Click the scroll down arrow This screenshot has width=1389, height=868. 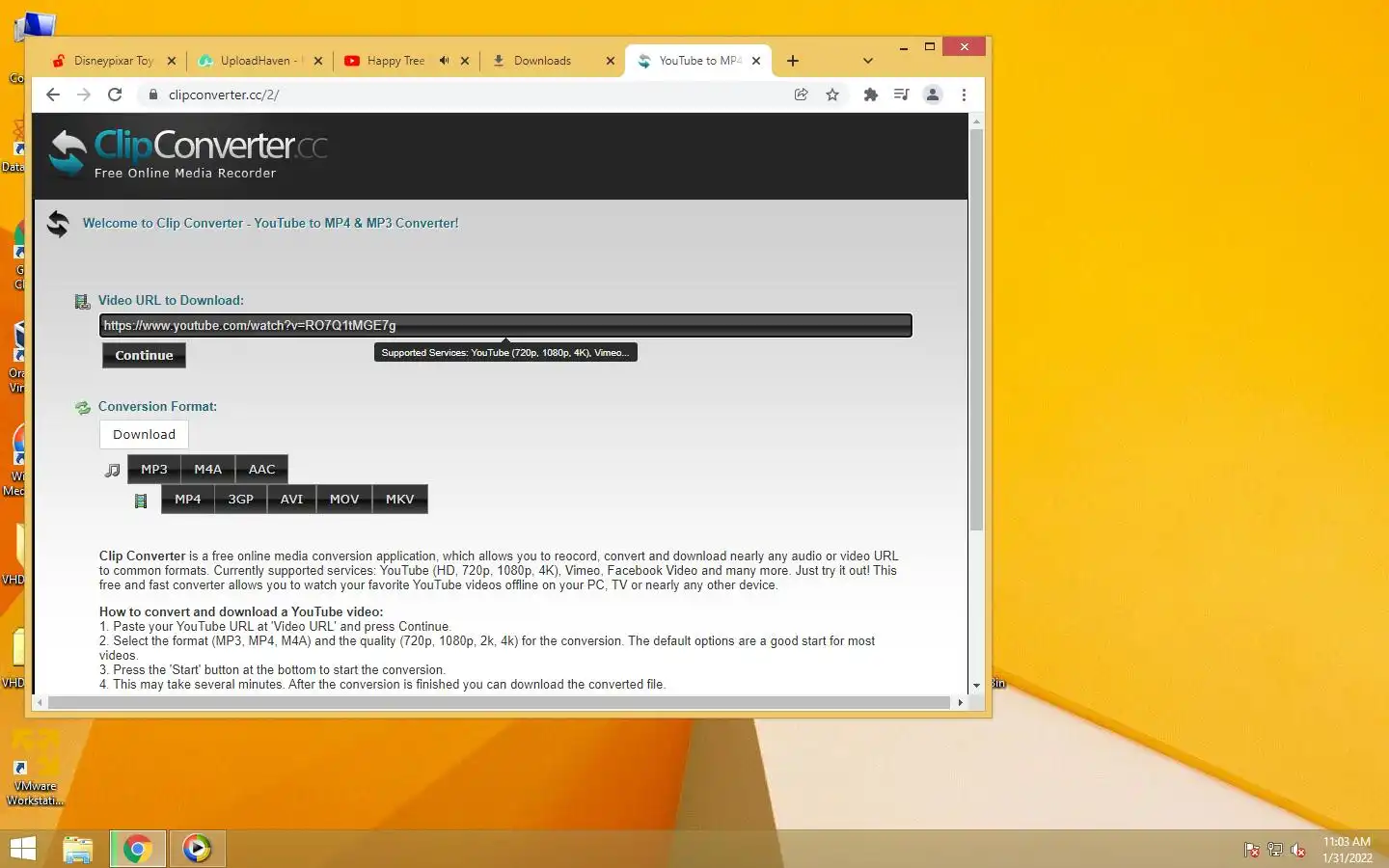tap(976, 685)
